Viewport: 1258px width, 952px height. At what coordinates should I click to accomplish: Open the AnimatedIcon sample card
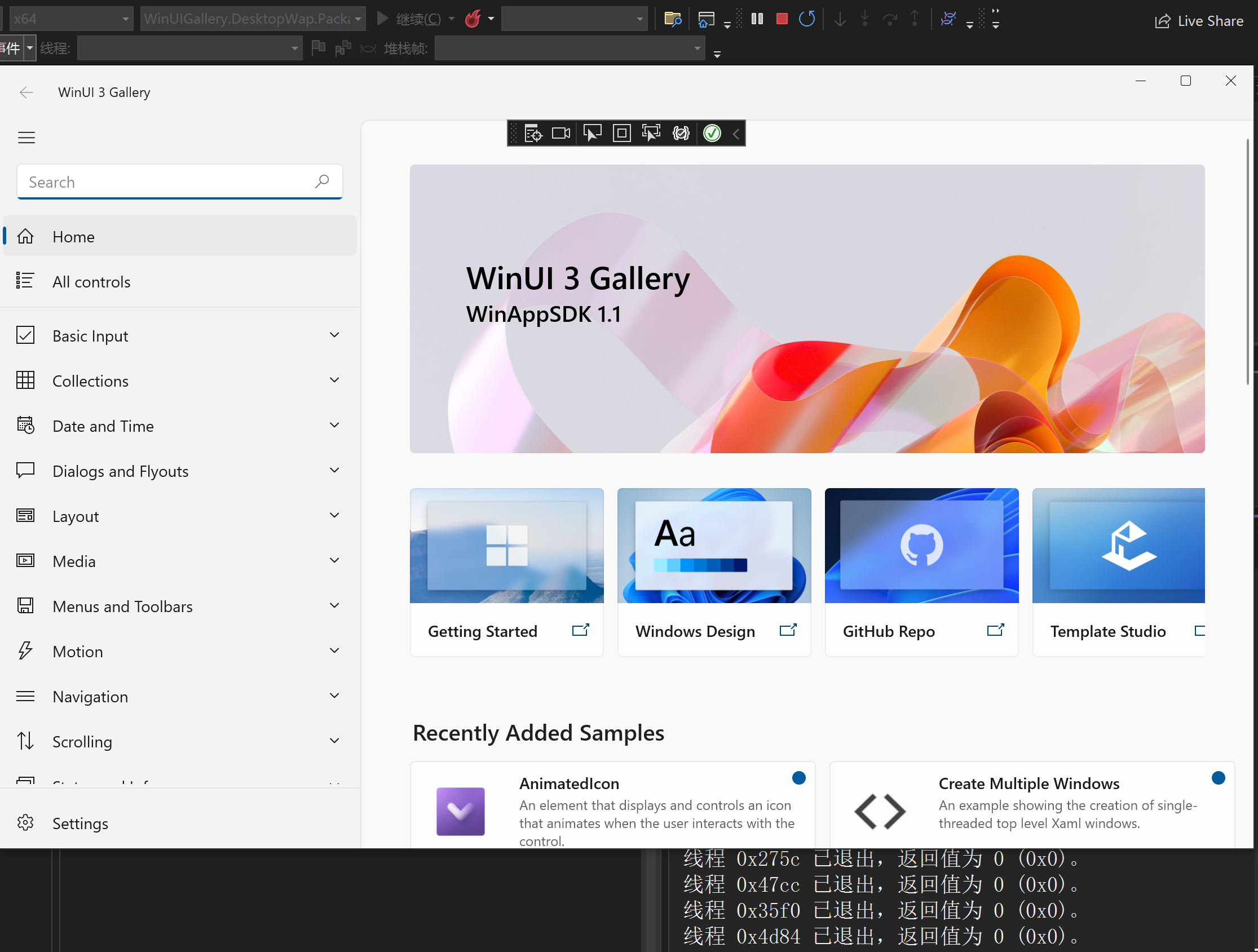click(612, 805)
